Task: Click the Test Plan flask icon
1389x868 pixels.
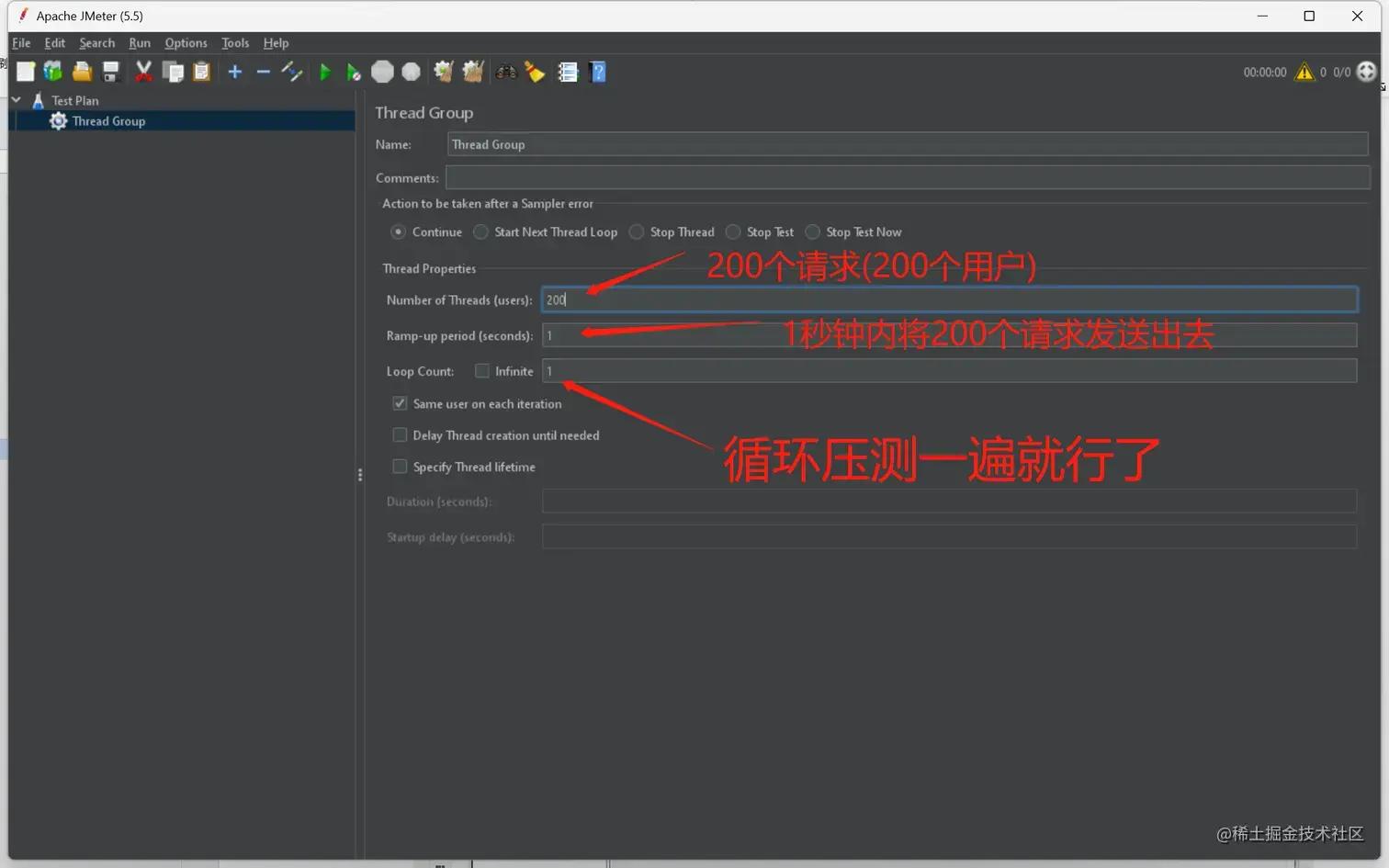Action: click(38, 100)
